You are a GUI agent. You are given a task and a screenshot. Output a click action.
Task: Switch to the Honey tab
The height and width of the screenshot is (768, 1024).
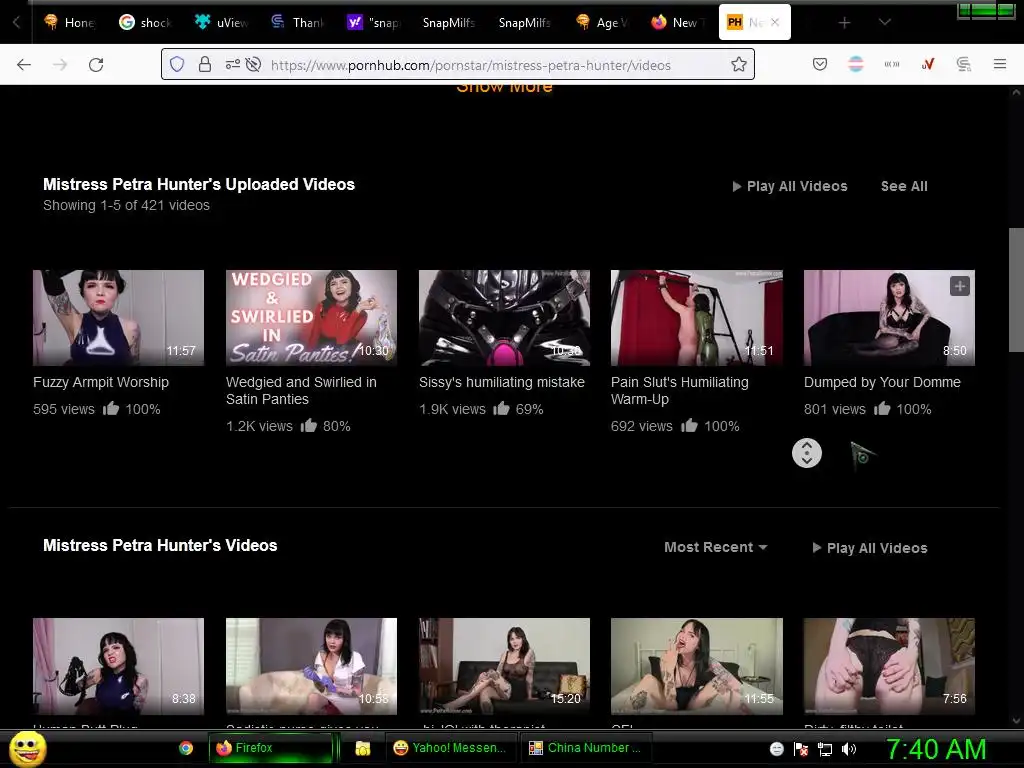point(69,22)
